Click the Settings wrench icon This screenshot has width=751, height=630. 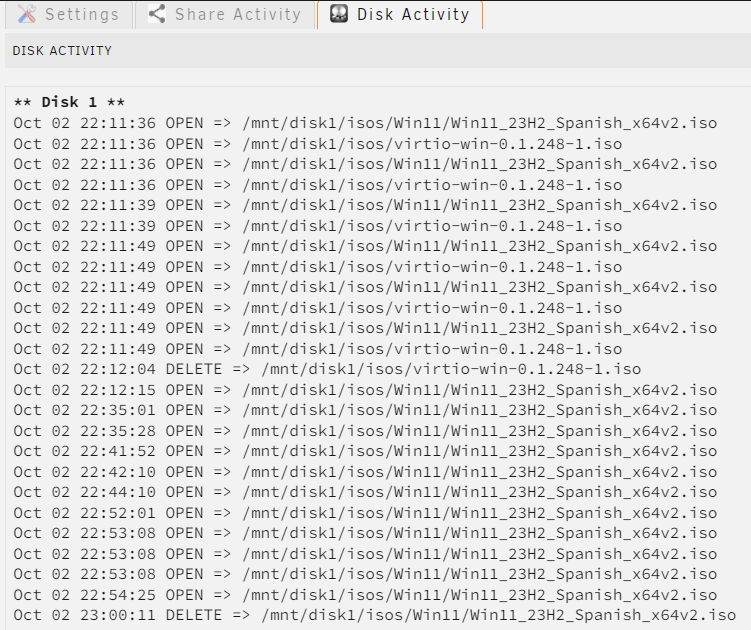[27, 14]
